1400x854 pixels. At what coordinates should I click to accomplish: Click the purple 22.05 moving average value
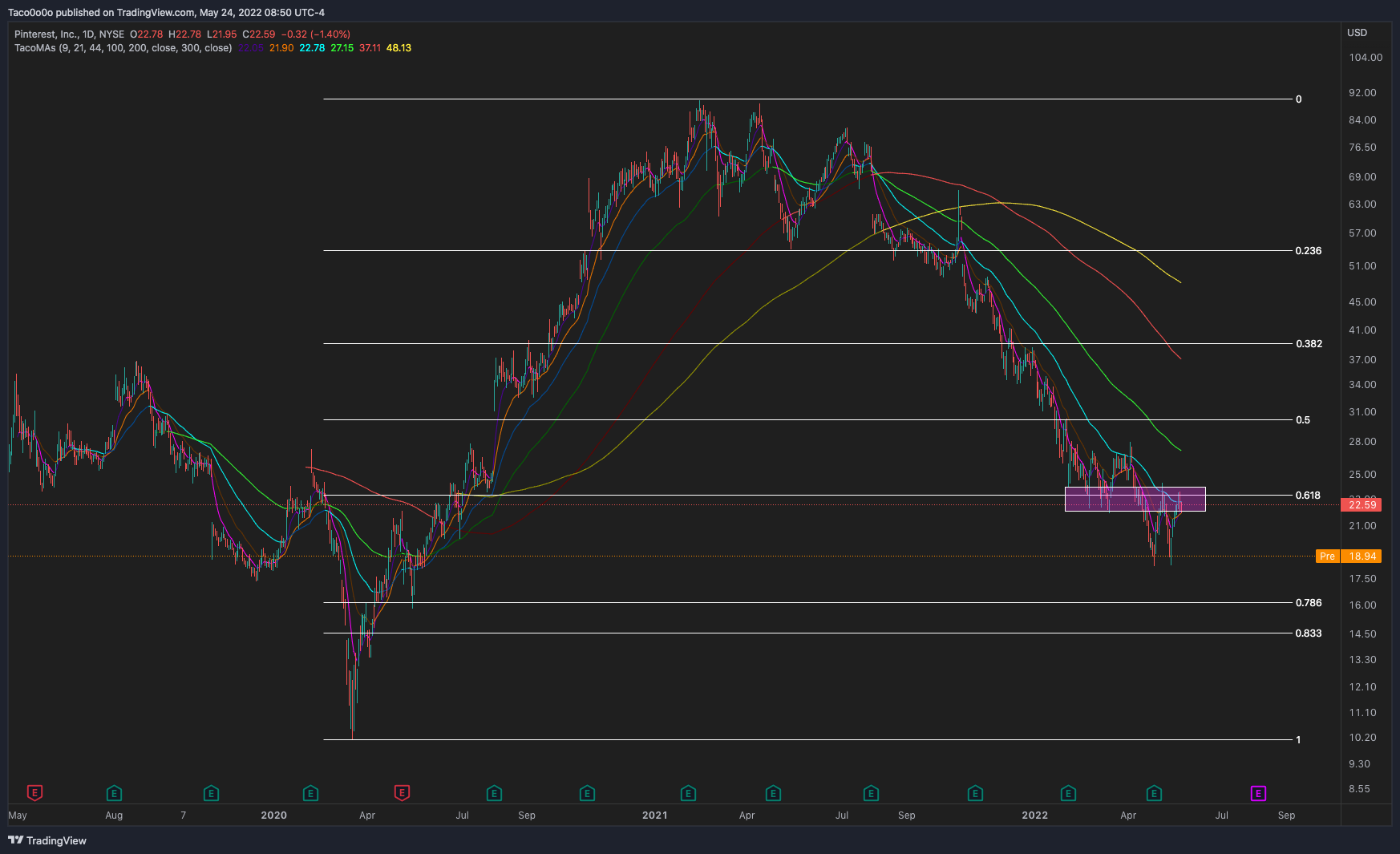pos(251,48)
